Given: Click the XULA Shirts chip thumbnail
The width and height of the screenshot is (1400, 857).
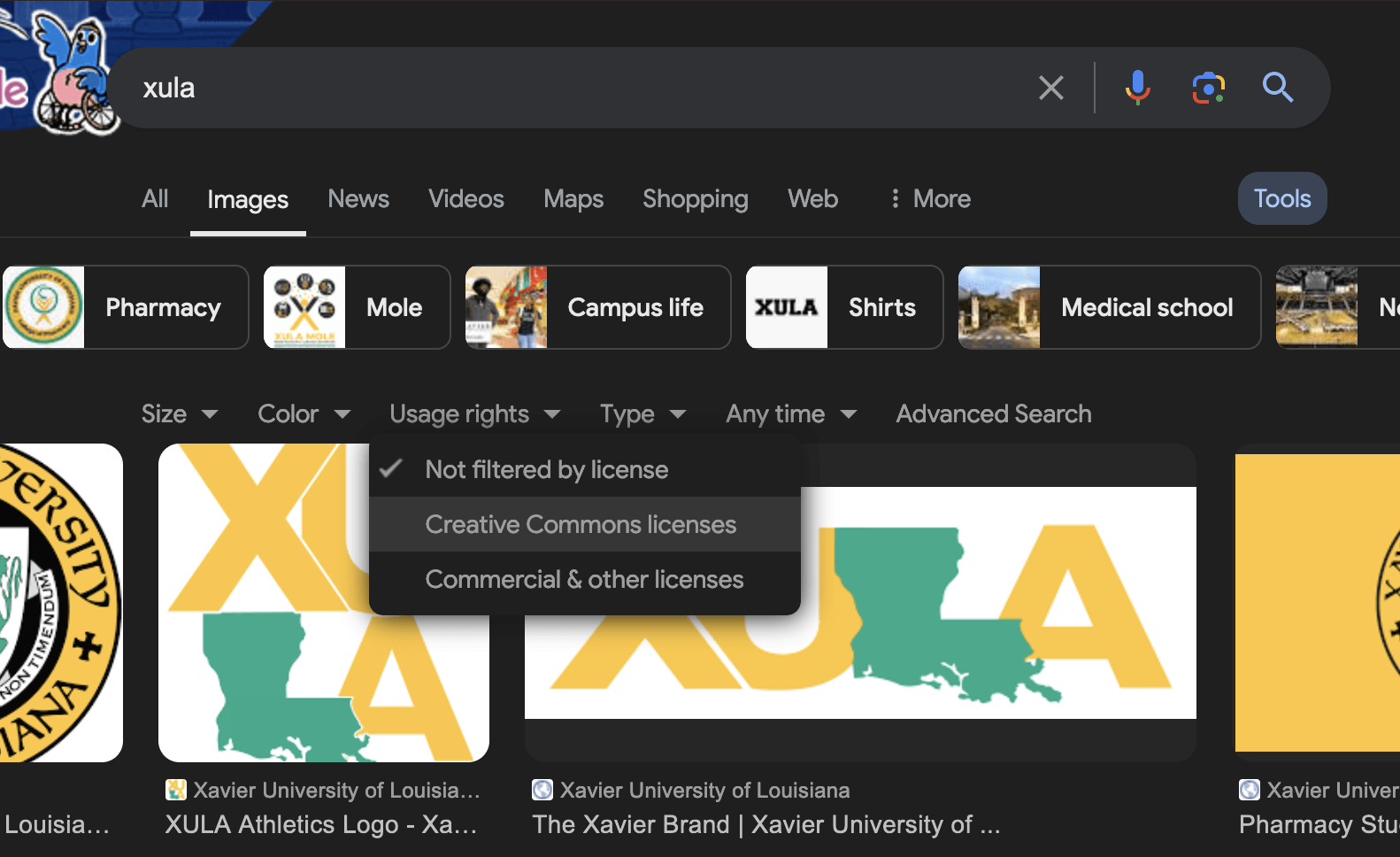Looking at the screenshot, I should (x=787, y=307).
